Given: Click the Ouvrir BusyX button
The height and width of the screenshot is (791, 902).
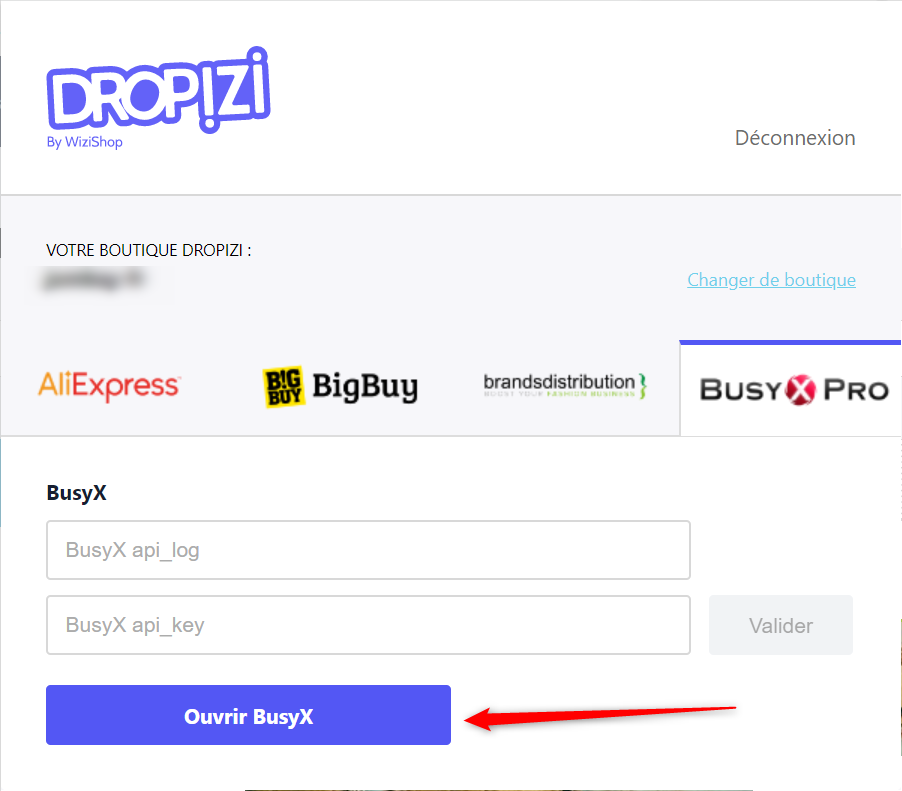Looking at the screenshot, I should [x=249, y=715].
